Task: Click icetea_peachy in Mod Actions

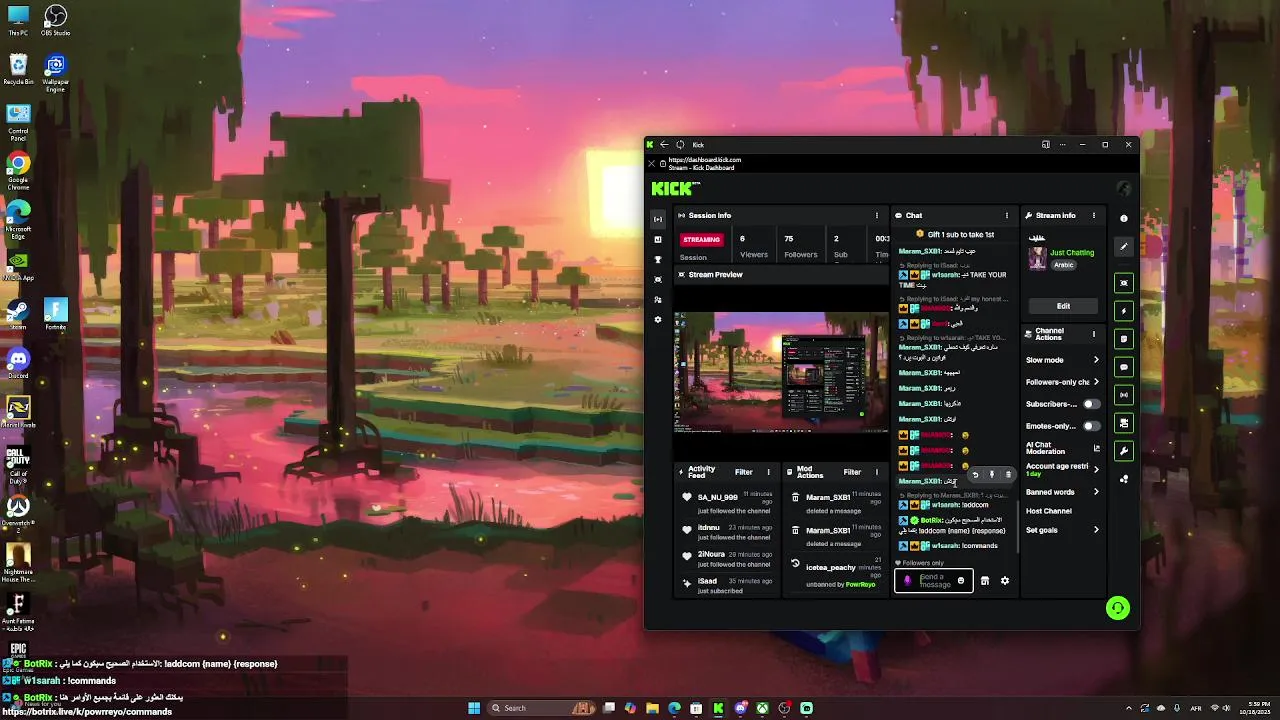Action: click(830, 567)
